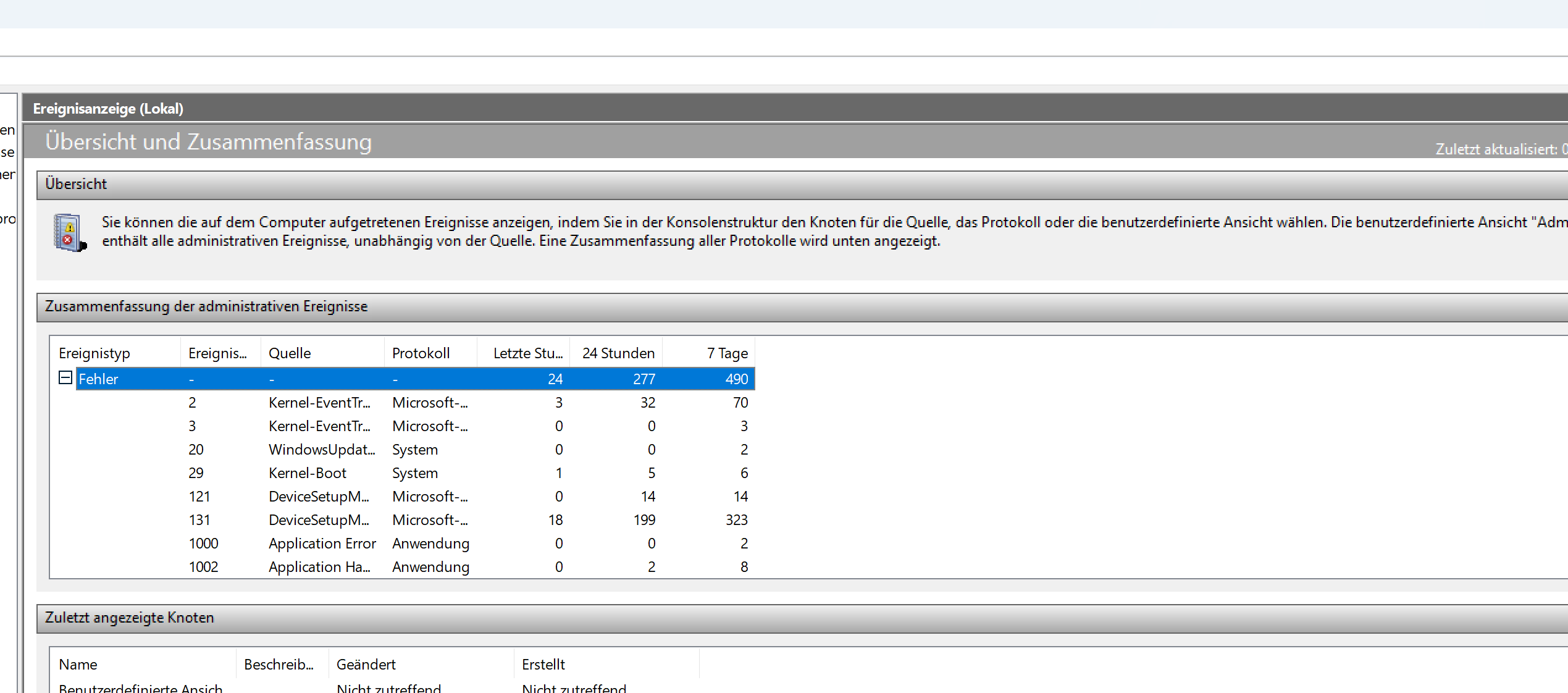Select the Benutzerdefinierte Ansich... node row
This screenshot has height=693, width=1568.
141,687
